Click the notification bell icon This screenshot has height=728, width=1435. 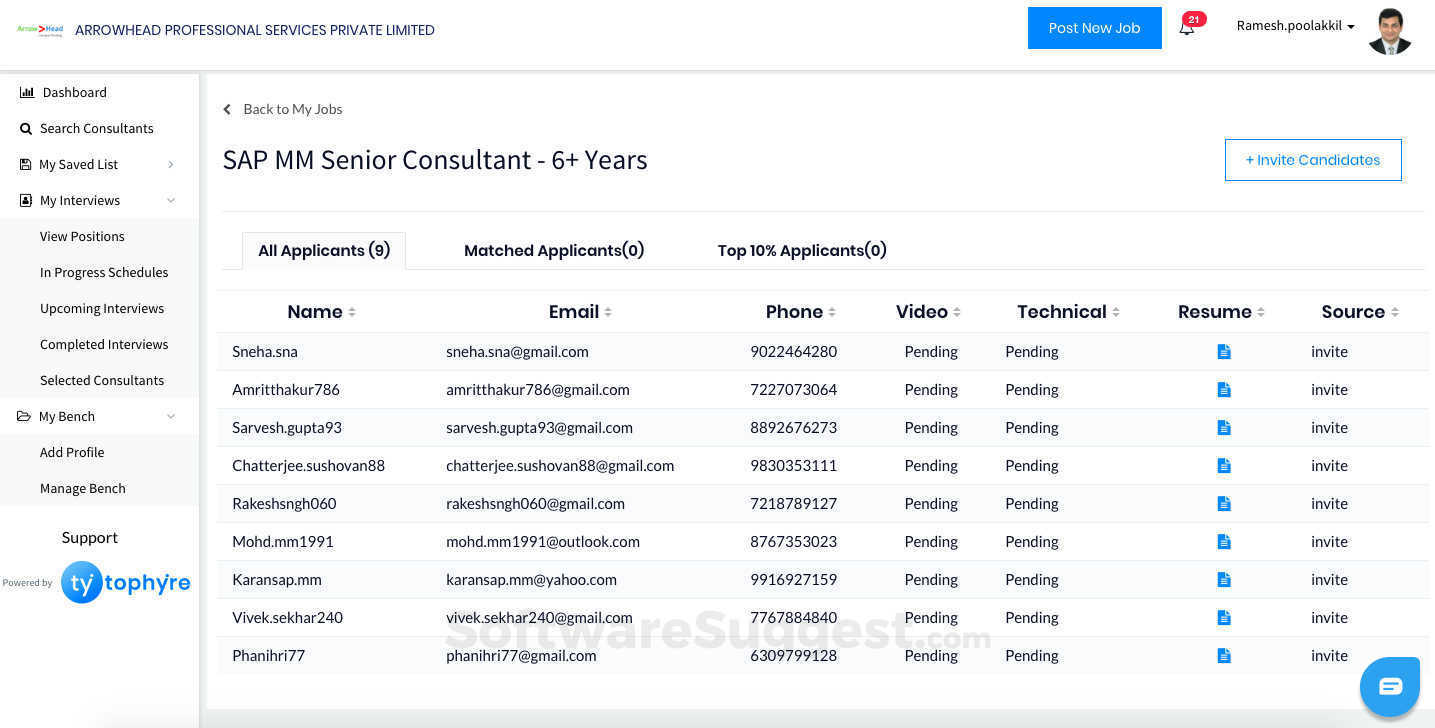click(1187, 29)
